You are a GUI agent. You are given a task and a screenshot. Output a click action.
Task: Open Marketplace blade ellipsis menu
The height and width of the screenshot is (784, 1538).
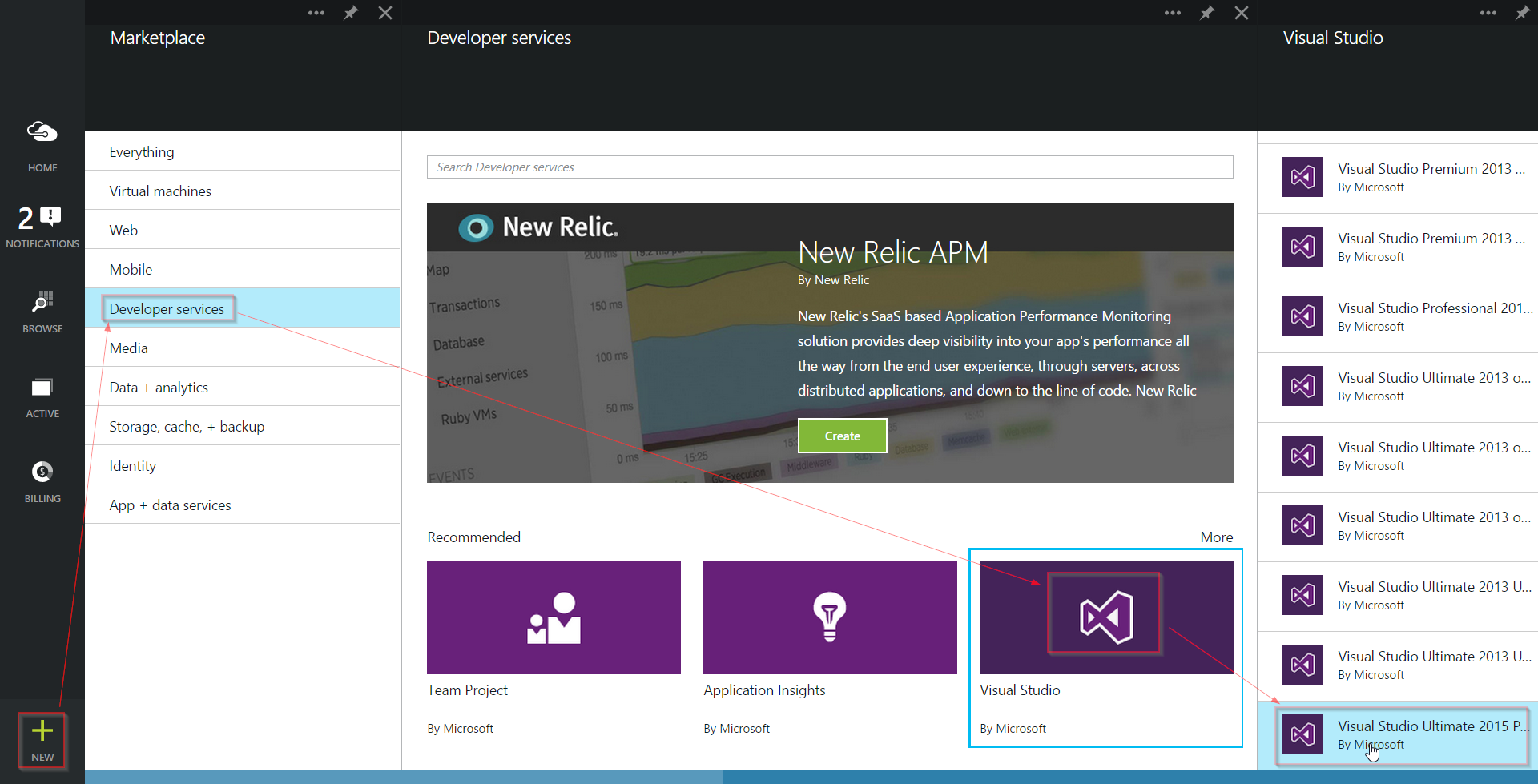coord(316,13)
